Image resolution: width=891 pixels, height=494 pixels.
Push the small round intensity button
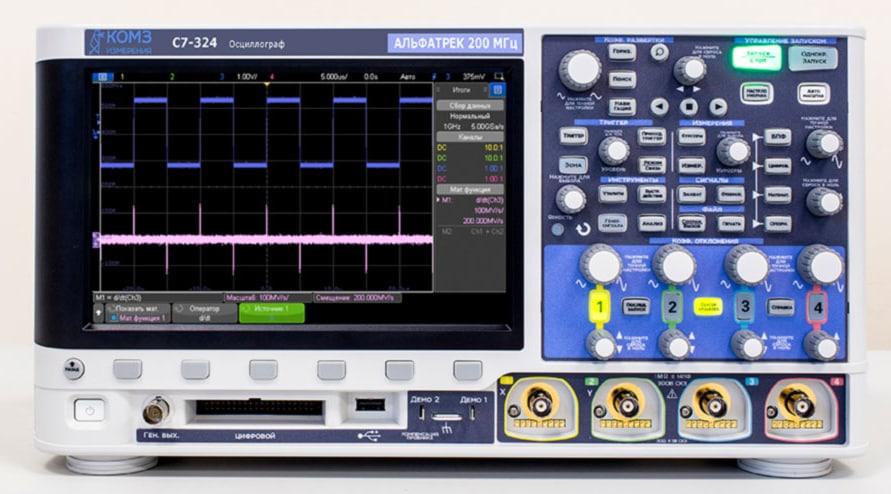pos(558,229)
